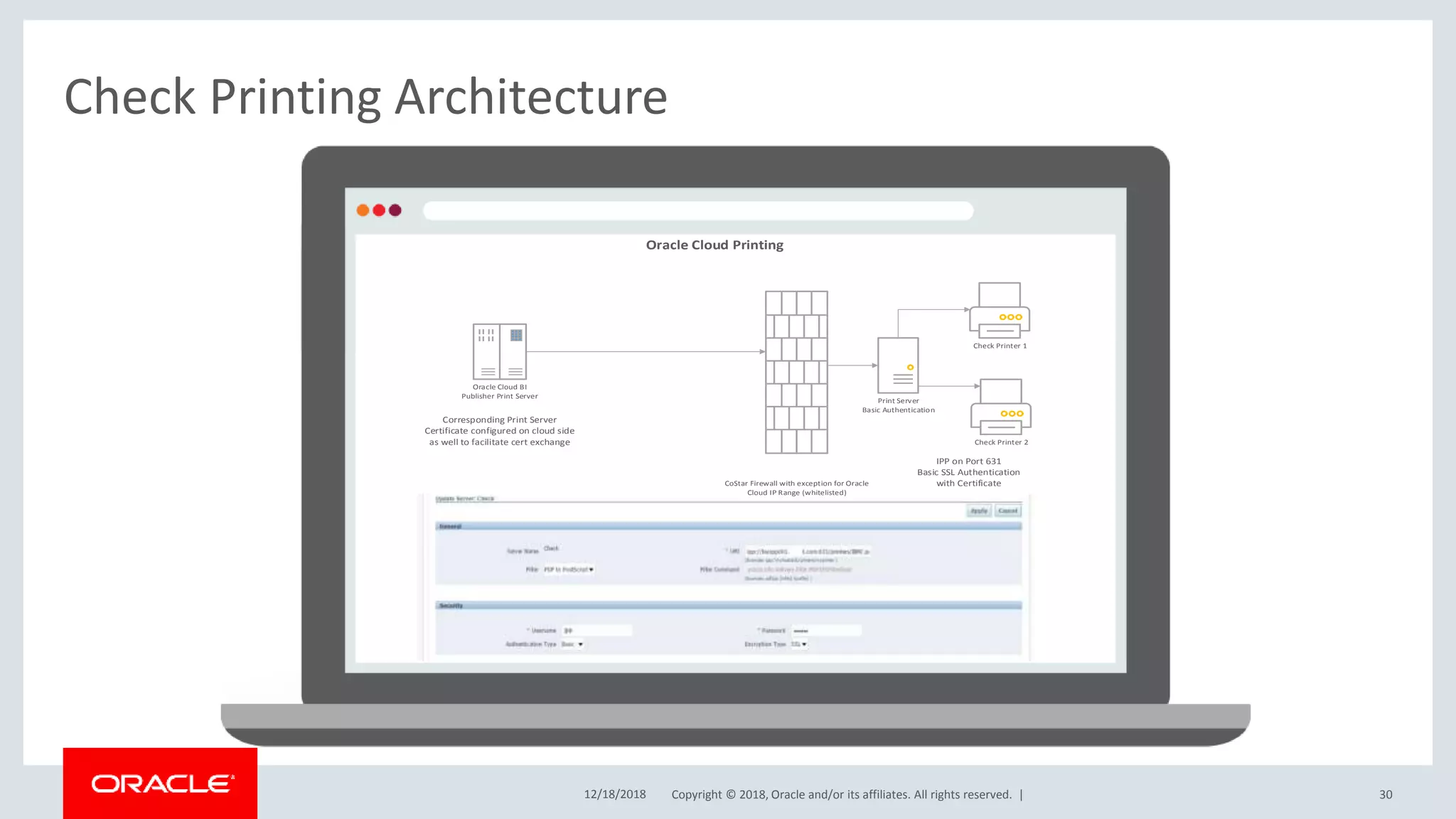This screenshot has width=1456, height=819.
Task: Click the slide number 30
Action: [x=1386, y=794]
